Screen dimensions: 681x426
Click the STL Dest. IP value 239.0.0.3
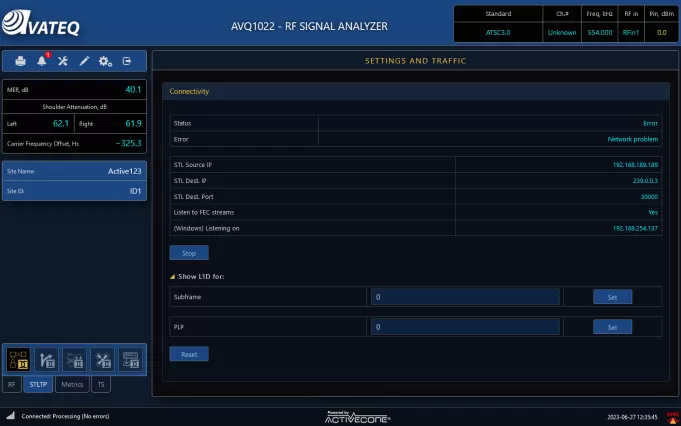tap(645, 181)
